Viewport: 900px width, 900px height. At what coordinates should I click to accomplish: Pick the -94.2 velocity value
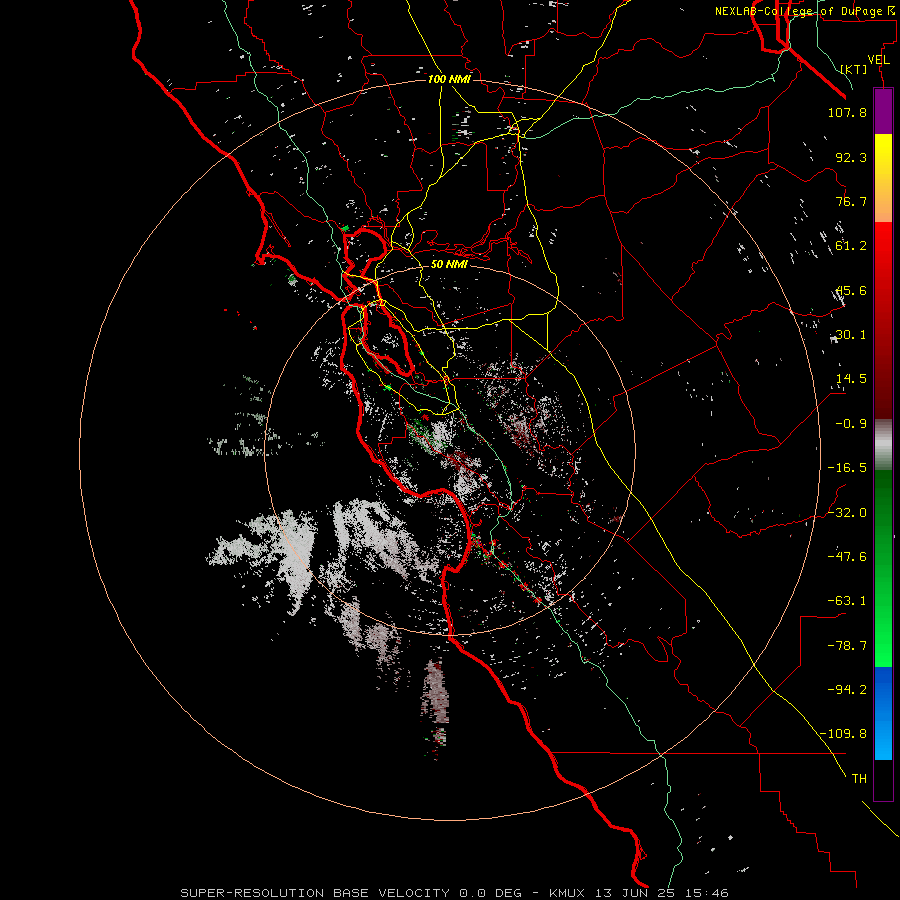coord(847,690)
